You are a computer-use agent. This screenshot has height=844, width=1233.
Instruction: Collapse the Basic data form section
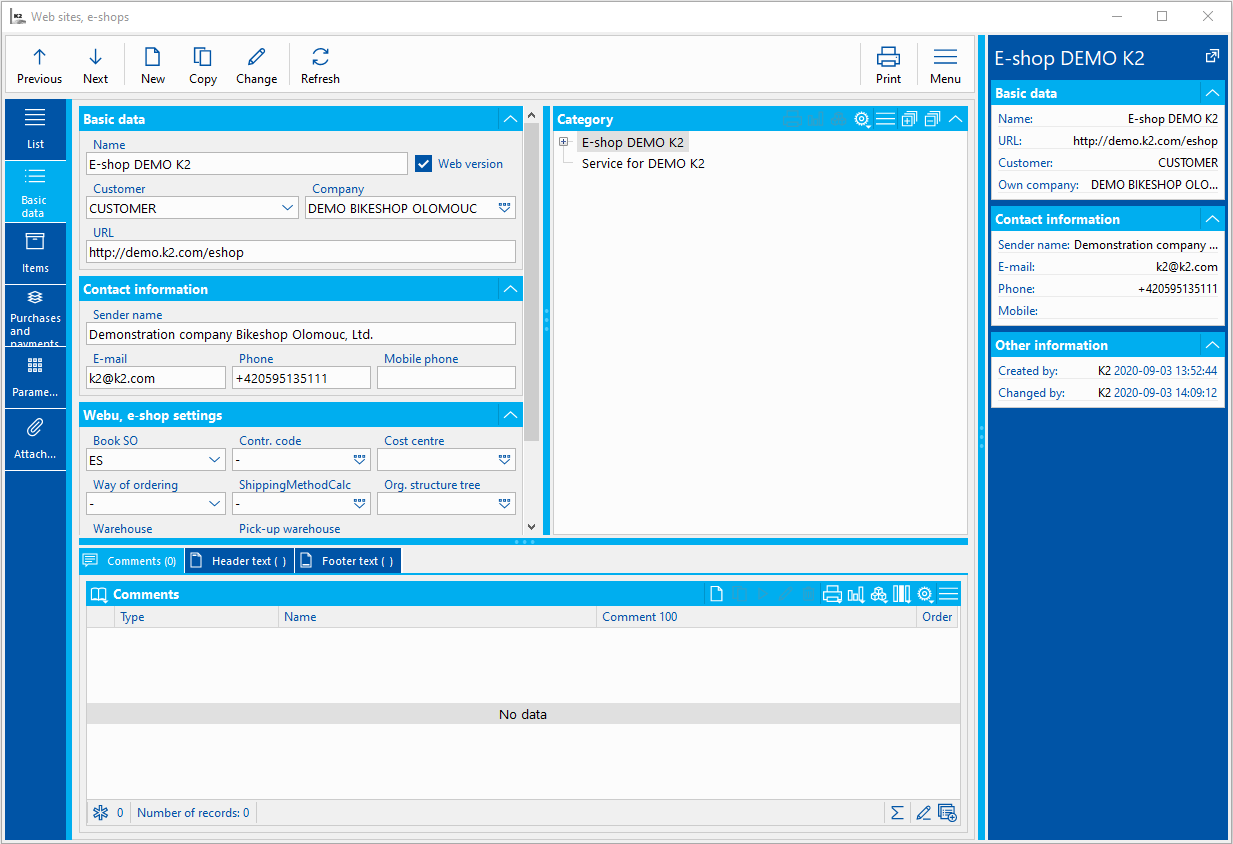(511, 119)
